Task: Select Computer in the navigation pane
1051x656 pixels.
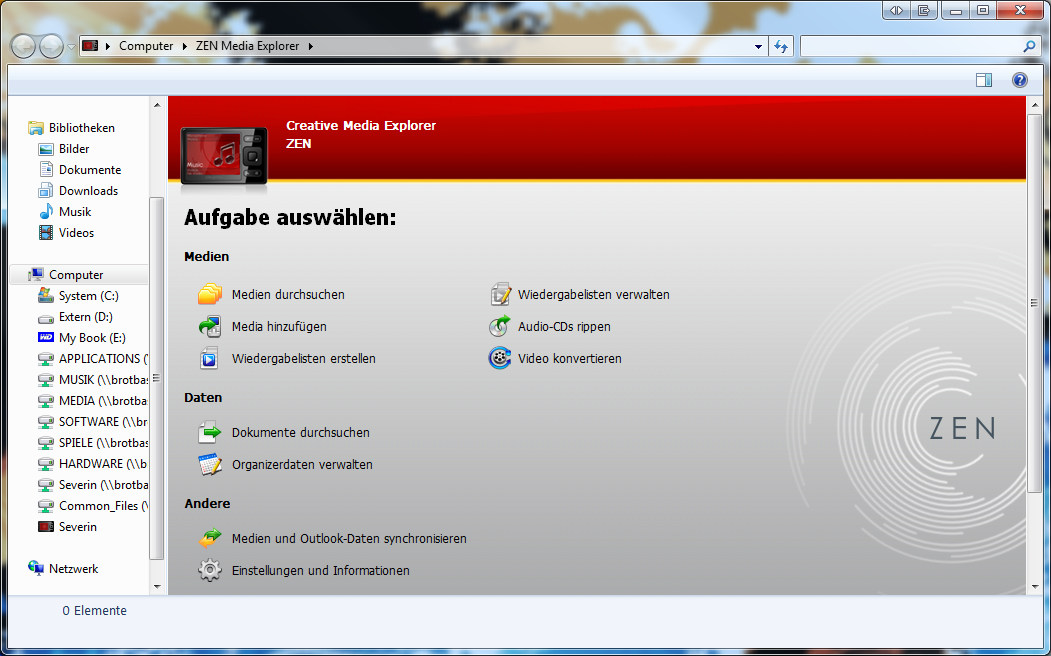Action: click(78, 275)
